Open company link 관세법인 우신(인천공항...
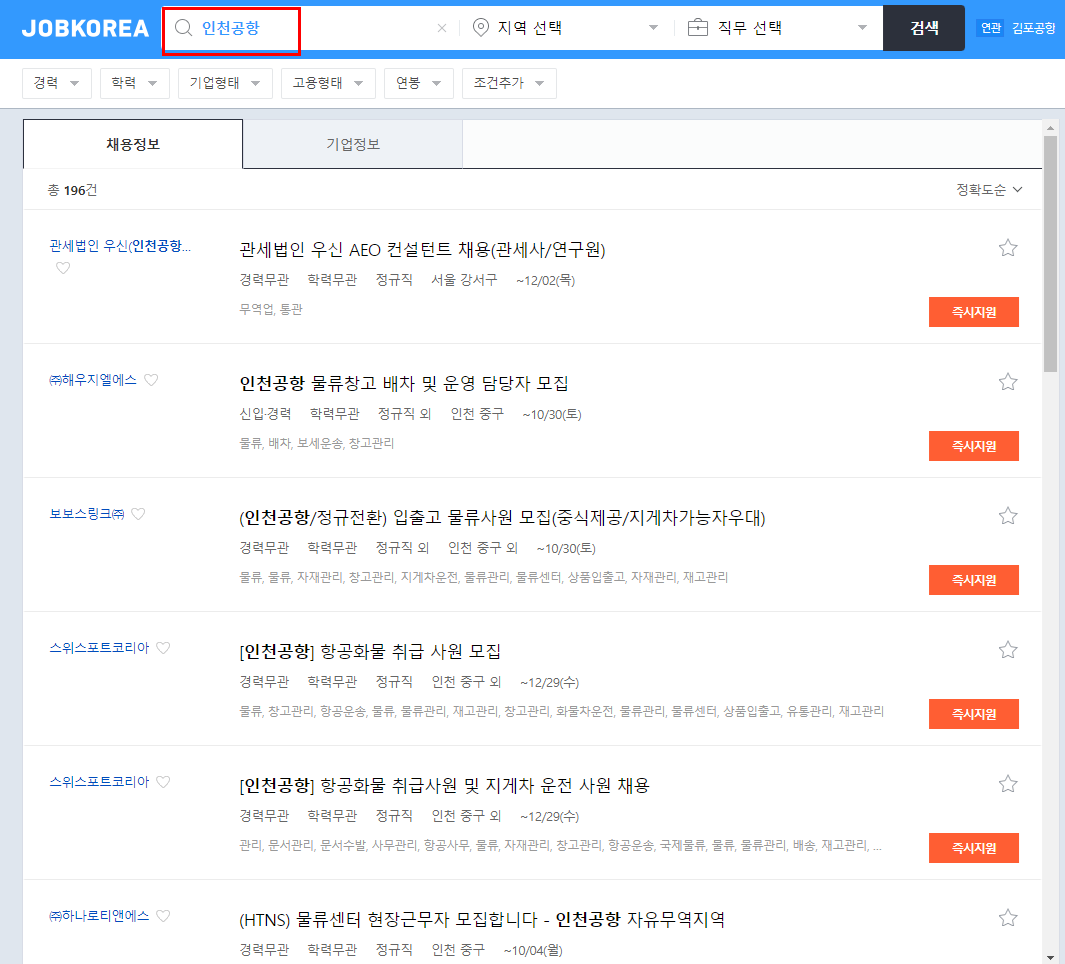Screen dimensions: 1065x964 tap(120, 246)
